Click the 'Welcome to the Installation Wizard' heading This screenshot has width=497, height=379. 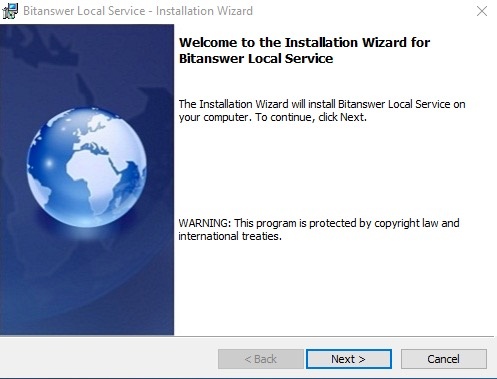[x=304, y=50]
